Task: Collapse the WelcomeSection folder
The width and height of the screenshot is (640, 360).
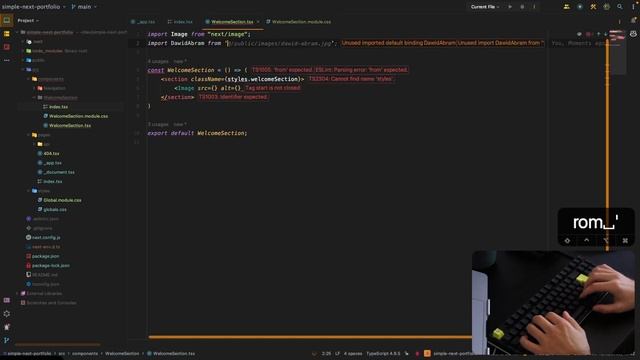Action: coord(34,98)
